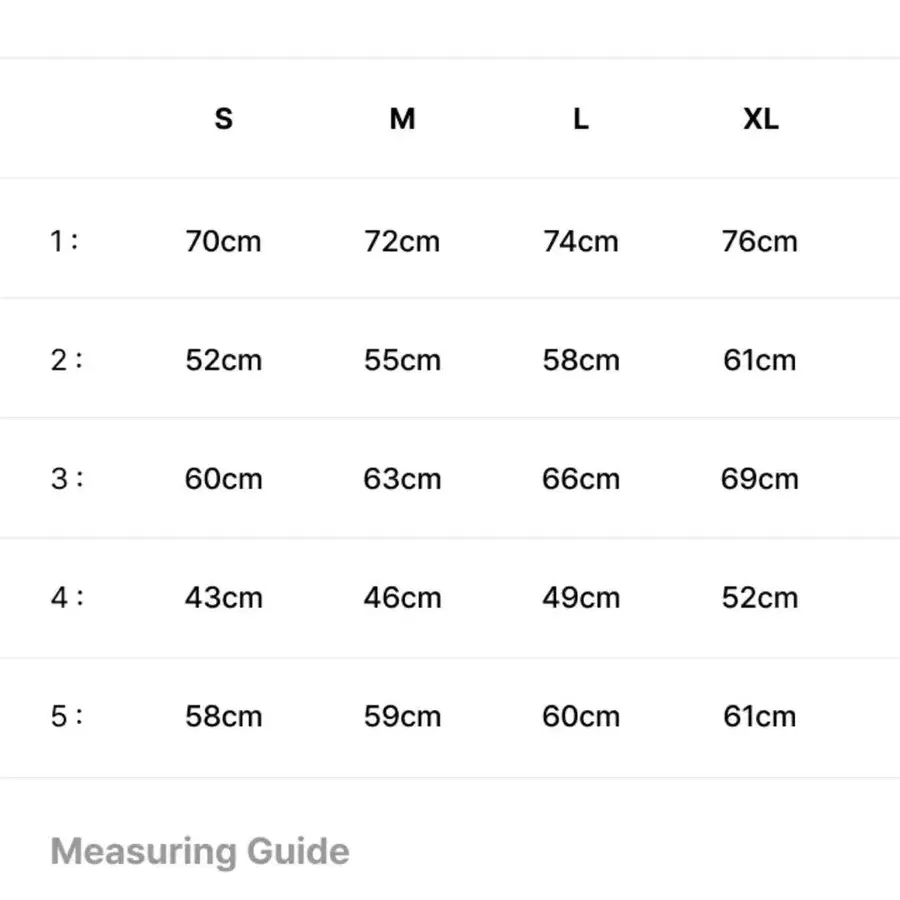The image size is (900, 900).
Task: Click measurement row label 3
Action: (x=67, y=479)
